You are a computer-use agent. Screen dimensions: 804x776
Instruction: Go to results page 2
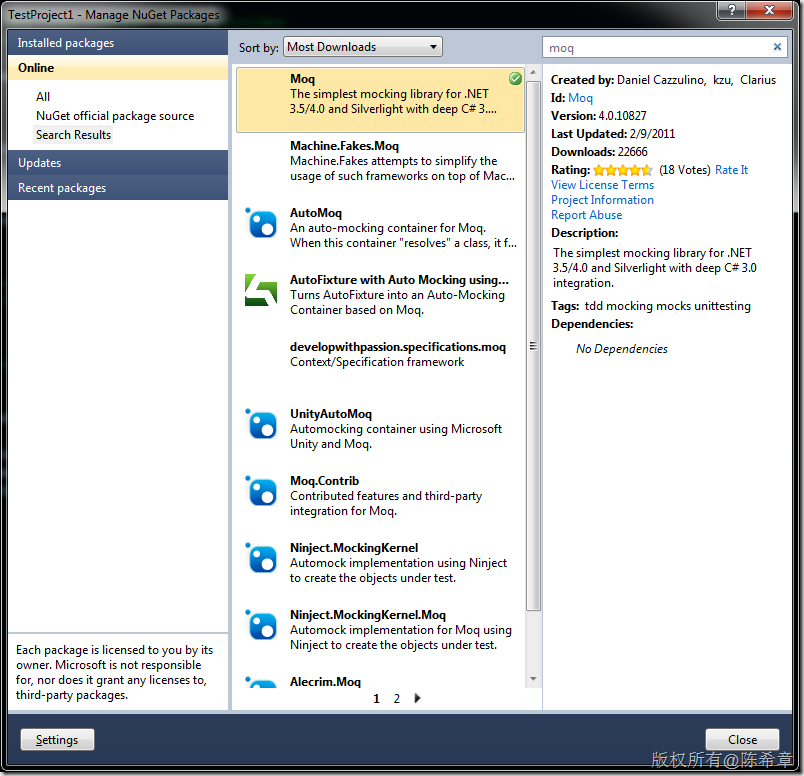point(396,699)
